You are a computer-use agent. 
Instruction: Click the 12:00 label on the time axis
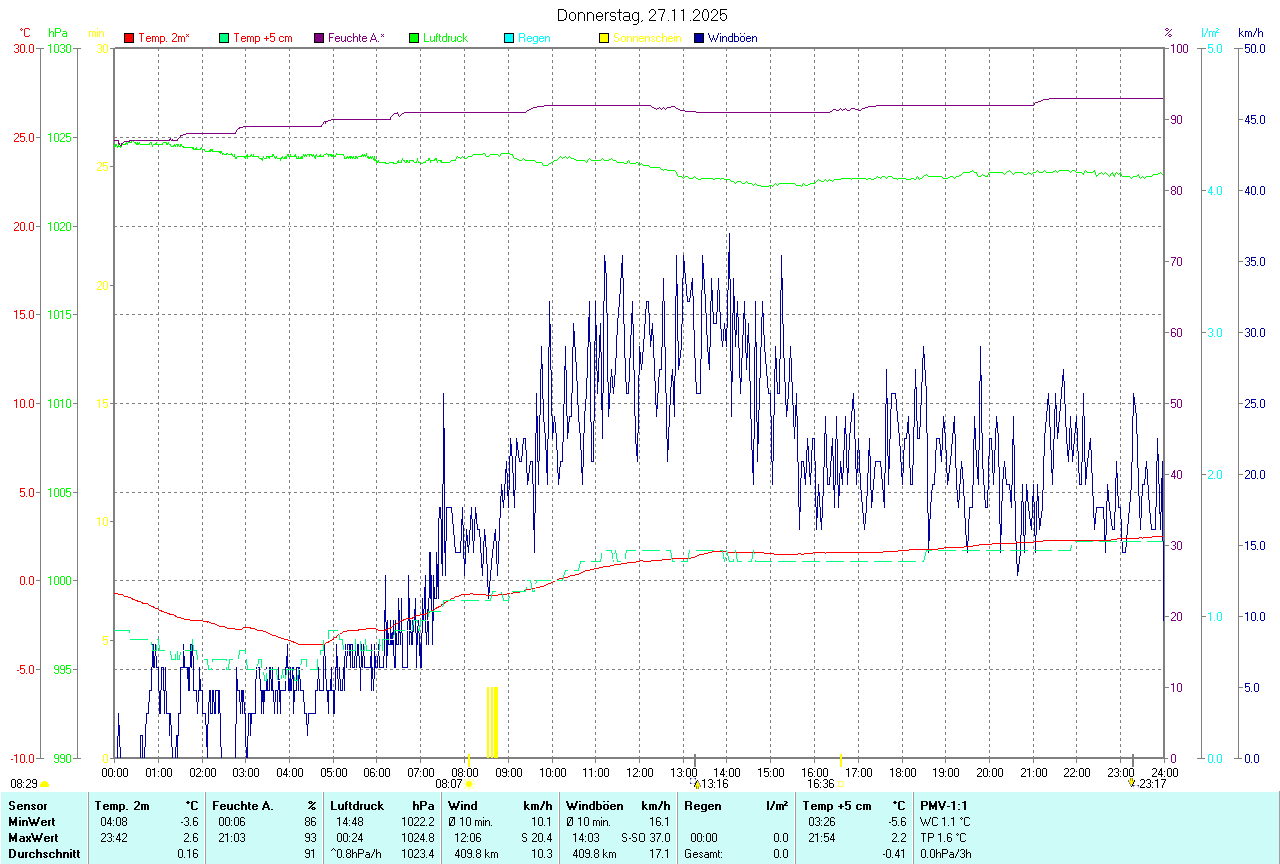(640, 773)
